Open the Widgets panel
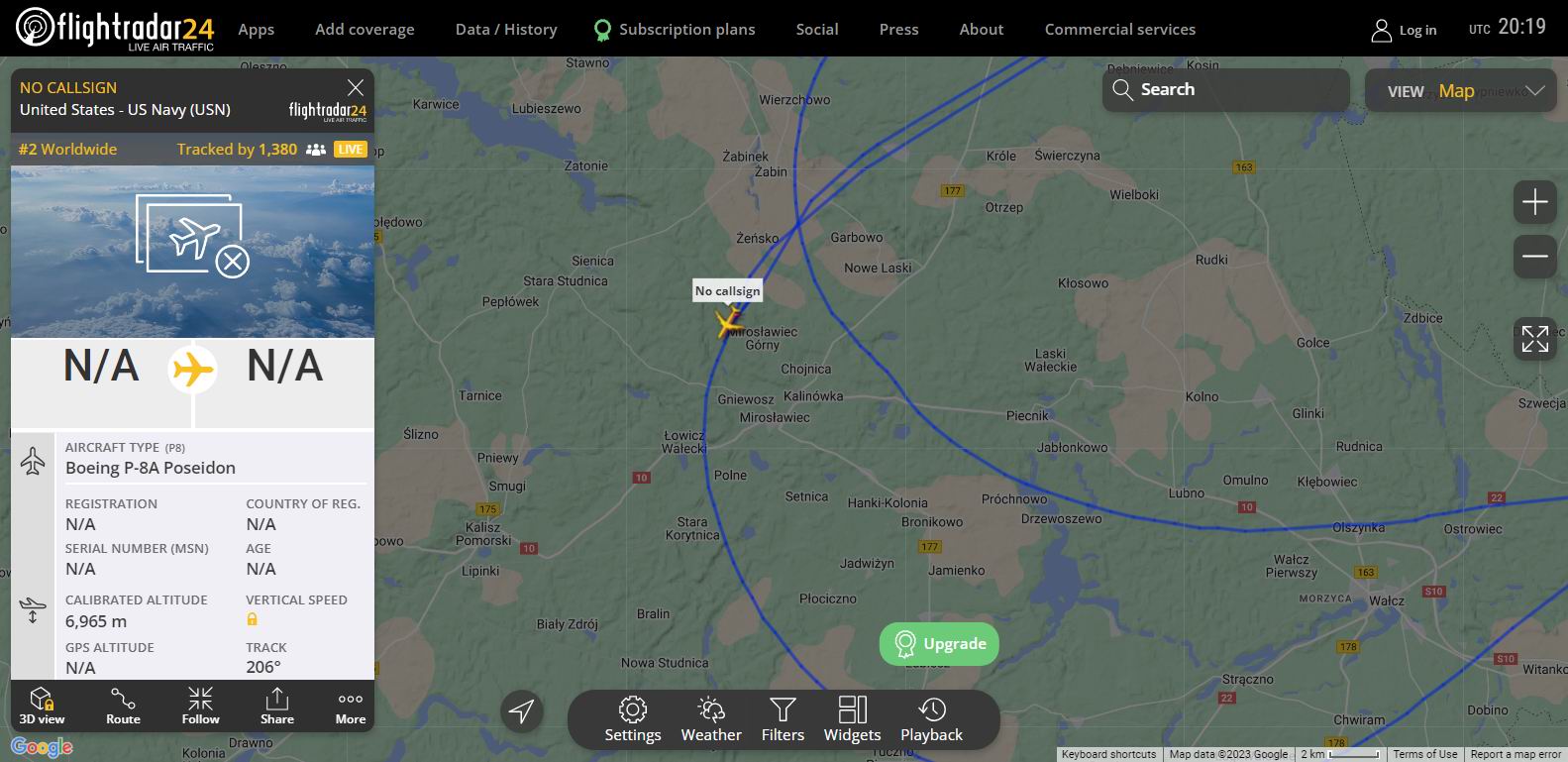The image size is (1568, 762). (852, 720)
